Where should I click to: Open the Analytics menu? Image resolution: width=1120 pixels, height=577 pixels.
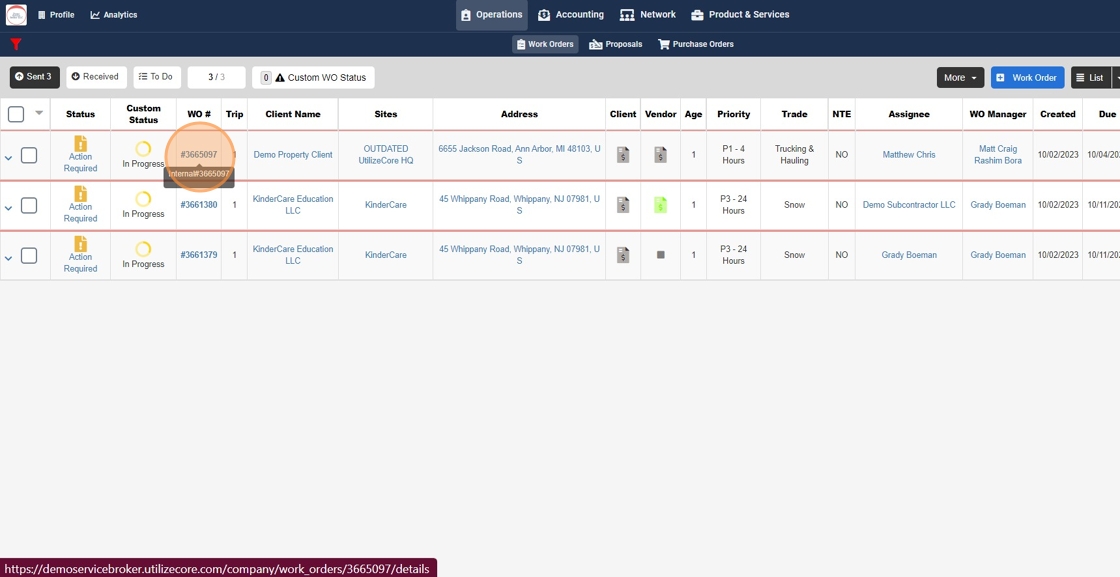pos(114,14)
